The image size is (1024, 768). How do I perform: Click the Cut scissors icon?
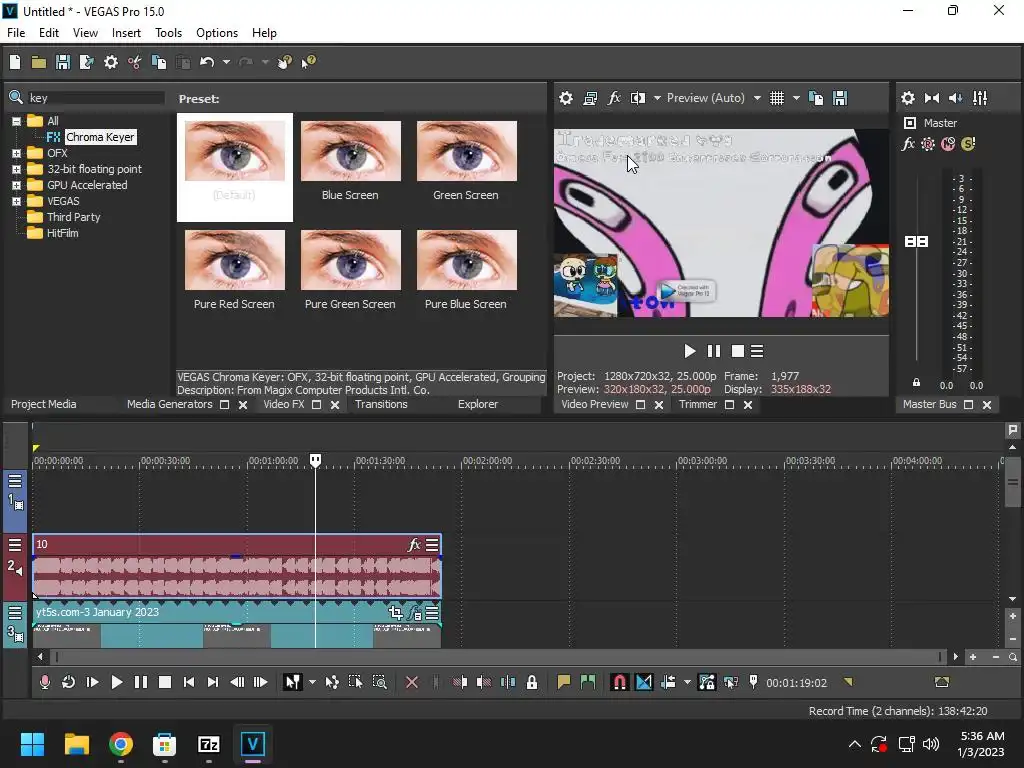point(135,62)
